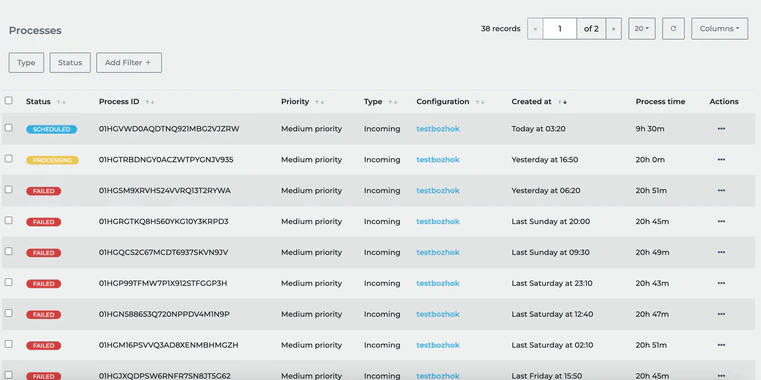Open the Columns dropdown

coord(719,29)
